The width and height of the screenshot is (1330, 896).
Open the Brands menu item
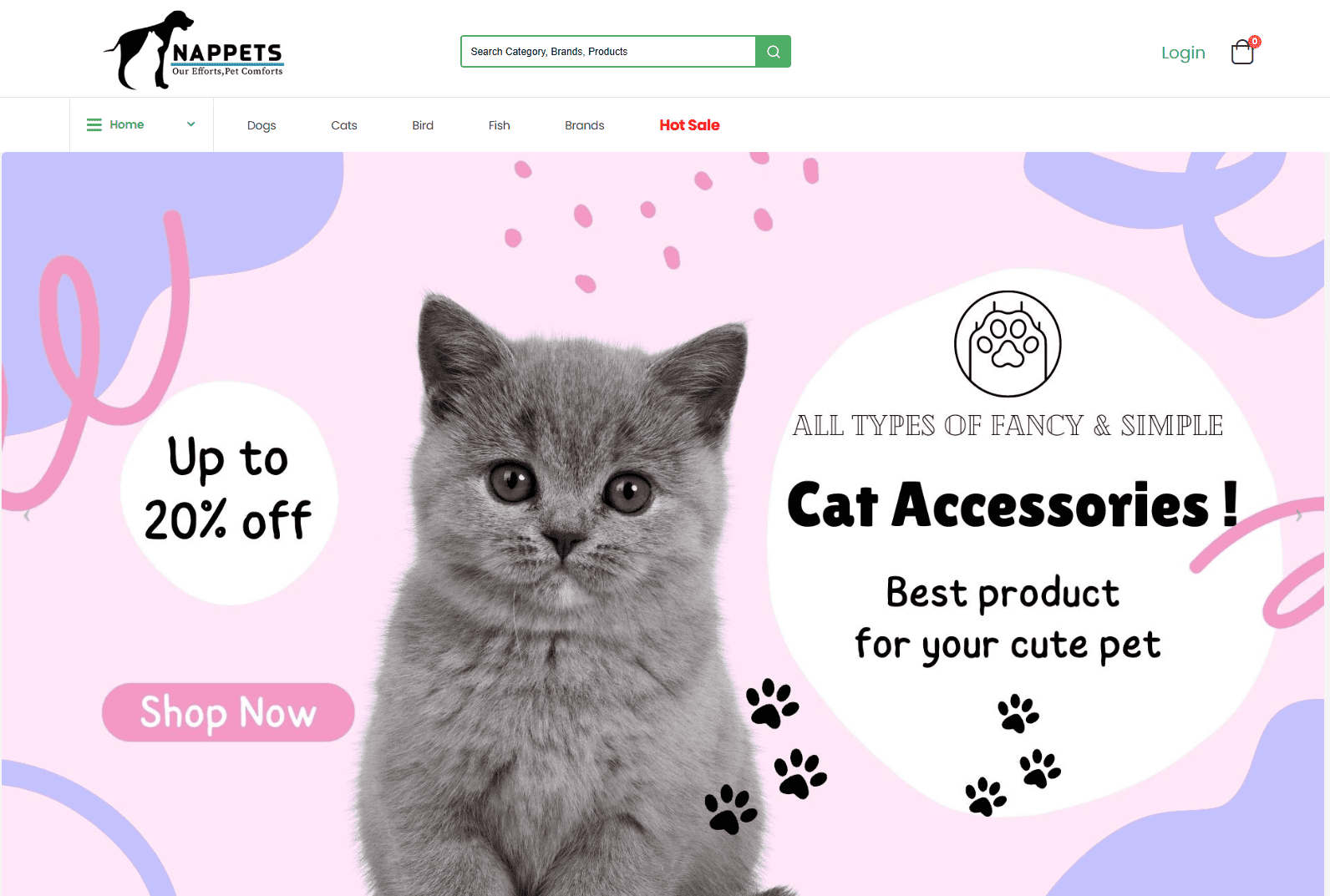pyautogui.click(x=585, y=125)
